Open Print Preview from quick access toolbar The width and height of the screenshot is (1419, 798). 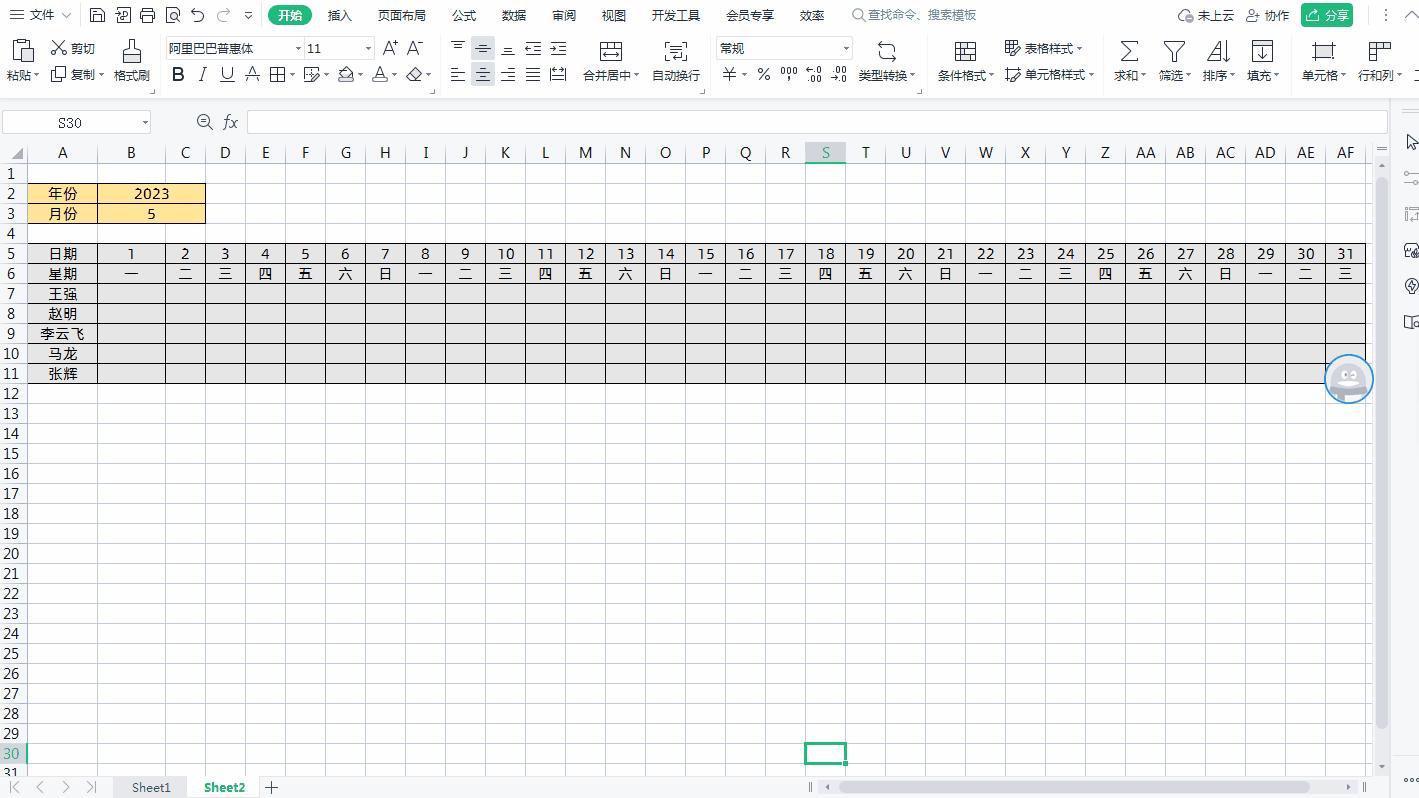[173, 15]
